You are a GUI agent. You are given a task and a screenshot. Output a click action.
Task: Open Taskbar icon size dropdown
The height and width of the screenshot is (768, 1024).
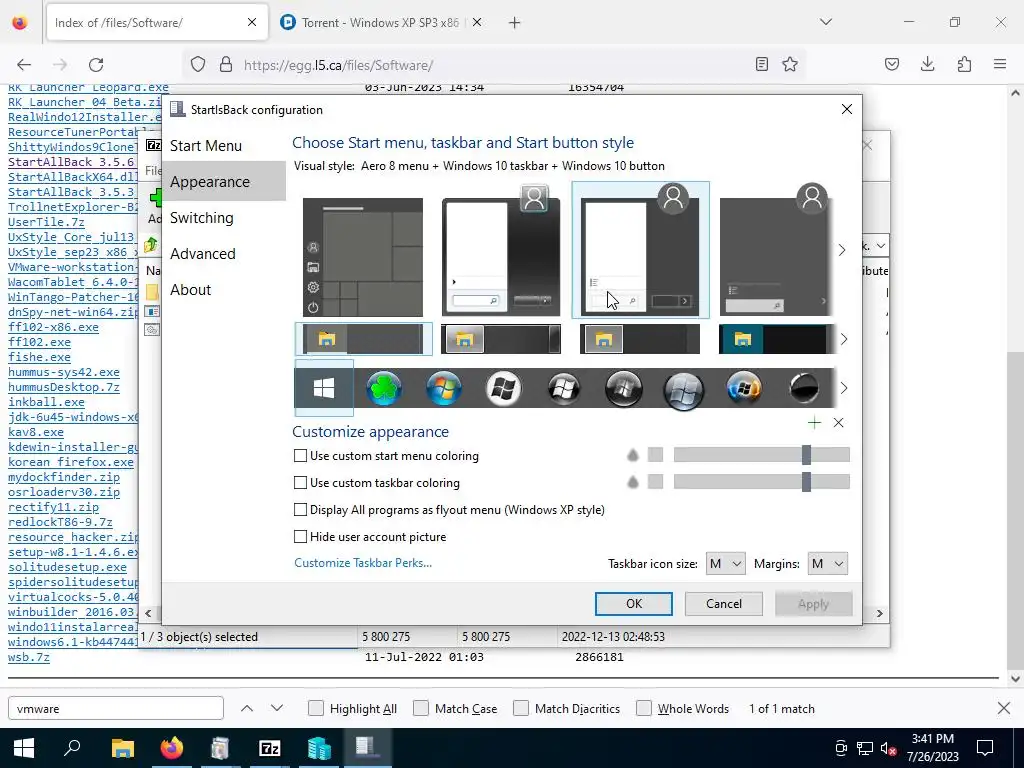click(x=726, y=564)
